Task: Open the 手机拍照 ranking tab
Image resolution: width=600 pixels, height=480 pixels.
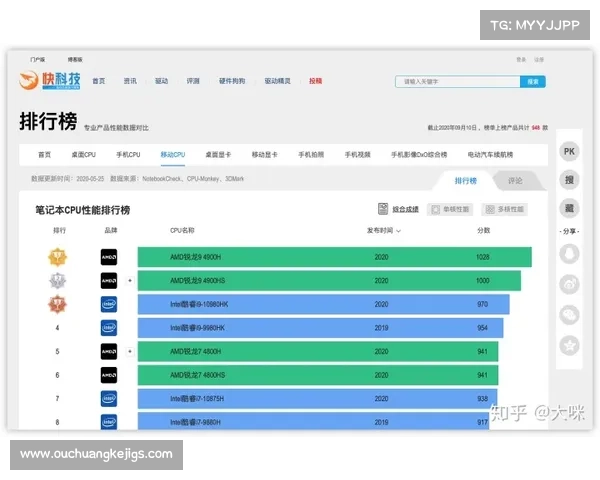Action: pyautogui.click(x=311, y=155)
